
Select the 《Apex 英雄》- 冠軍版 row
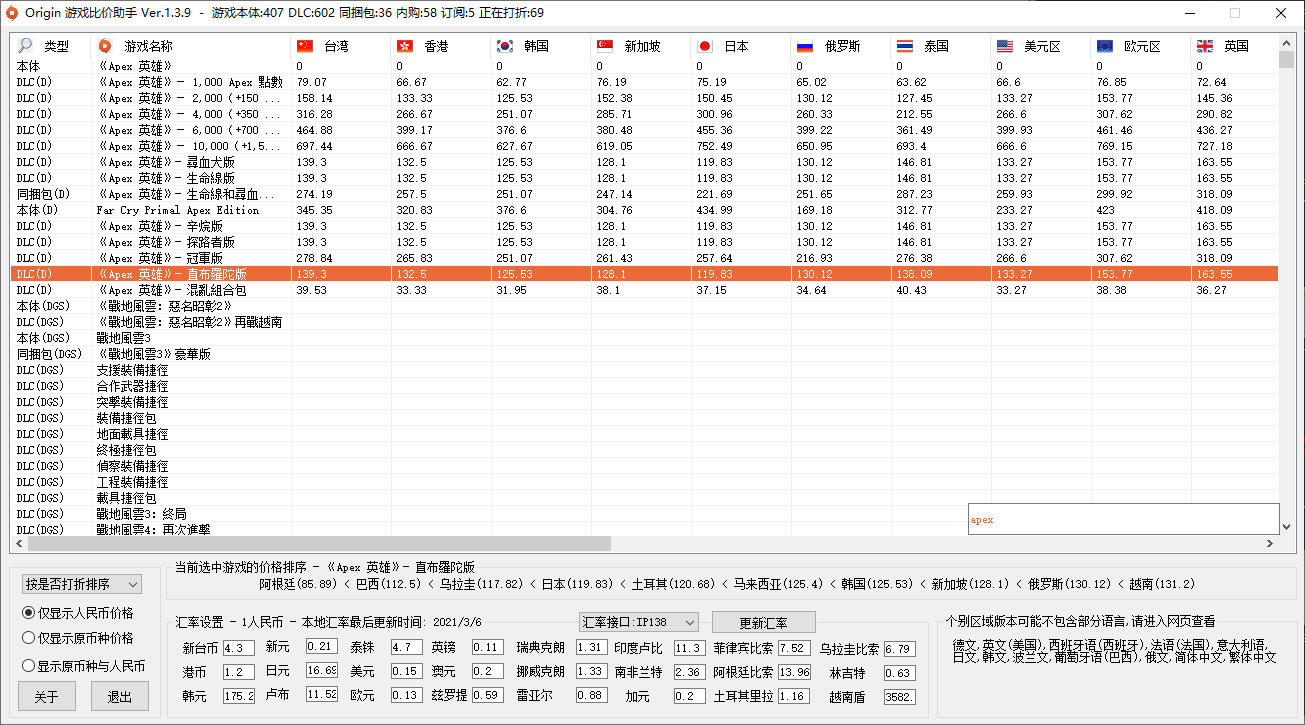(645, 258)
